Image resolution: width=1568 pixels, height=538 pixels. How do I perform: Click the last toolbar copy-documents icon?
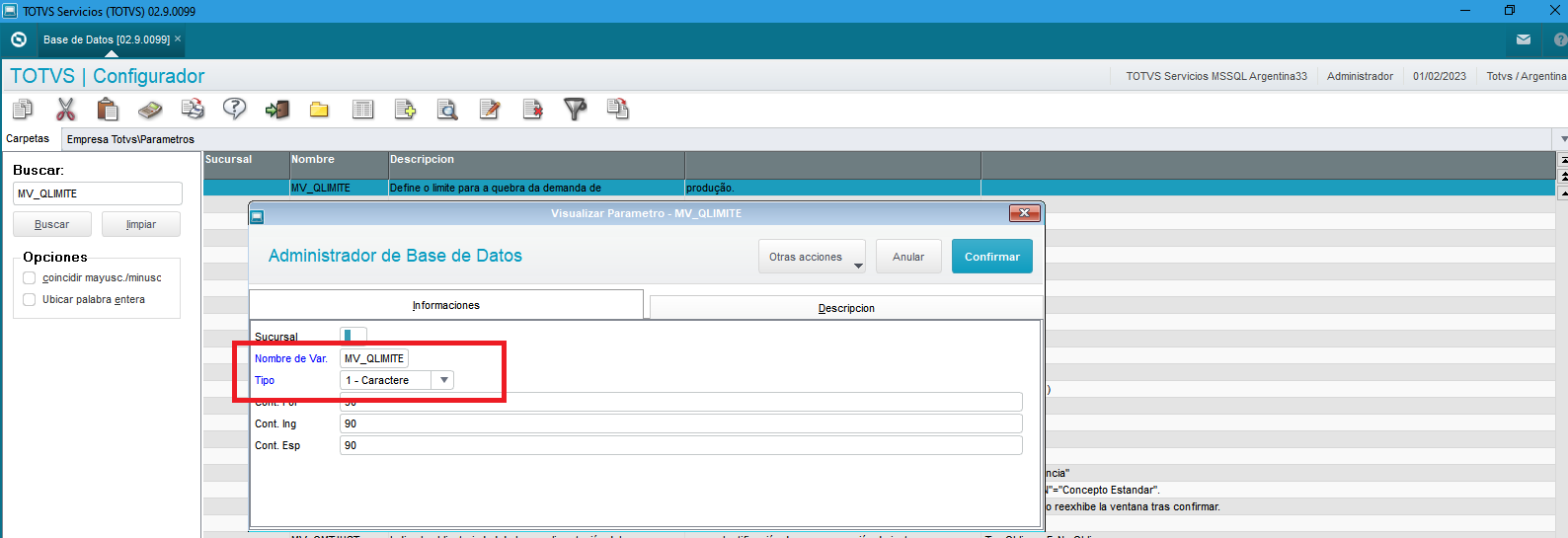pos(618,109)
